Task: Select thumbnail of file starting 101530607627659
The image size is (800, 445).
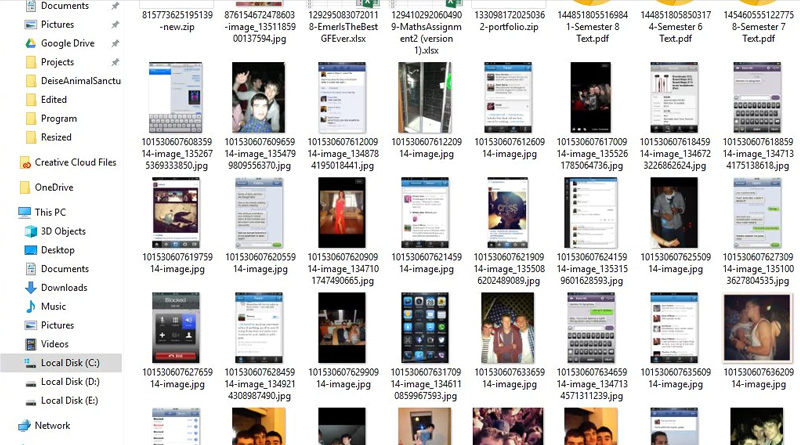Action: [176, 328]
